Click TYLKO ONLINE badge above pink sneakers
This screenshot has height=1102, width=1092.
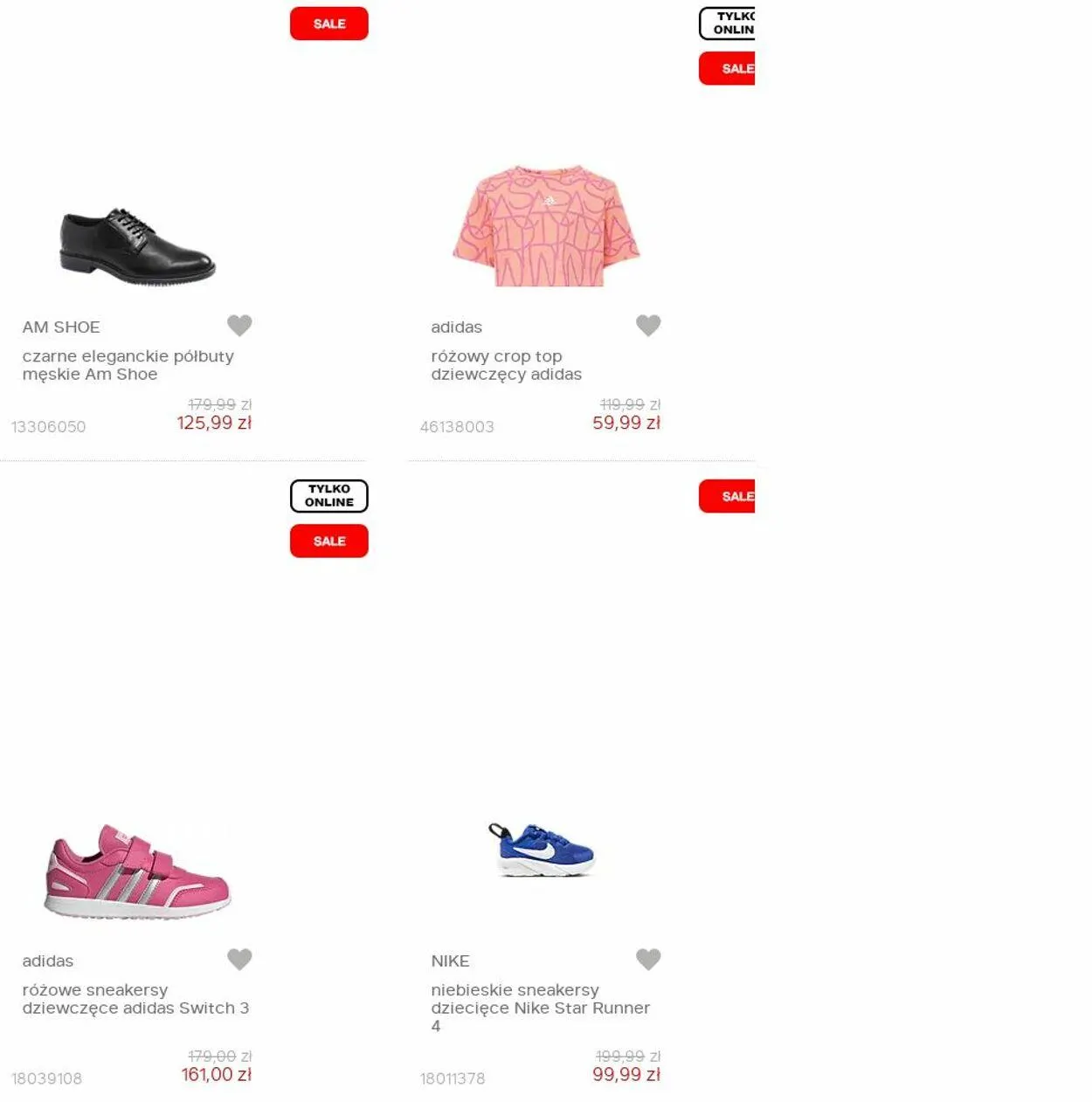pos(329,496)
